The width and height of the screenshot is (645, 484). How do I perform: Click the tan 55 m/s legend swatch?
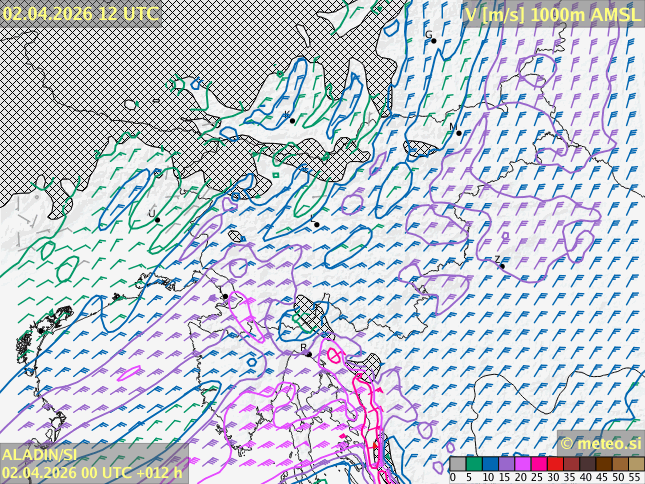pyautogui.click(x=636, y=464)
